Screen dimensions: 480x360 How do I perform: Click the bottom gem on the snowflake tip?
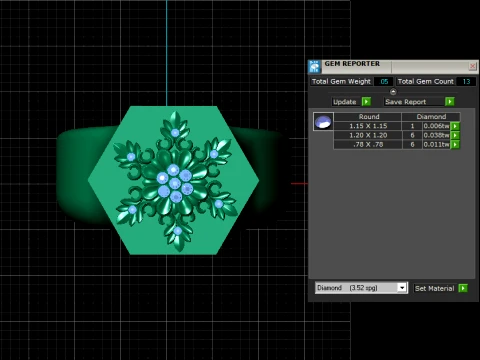pyautogui.click(x=178, y=231)
